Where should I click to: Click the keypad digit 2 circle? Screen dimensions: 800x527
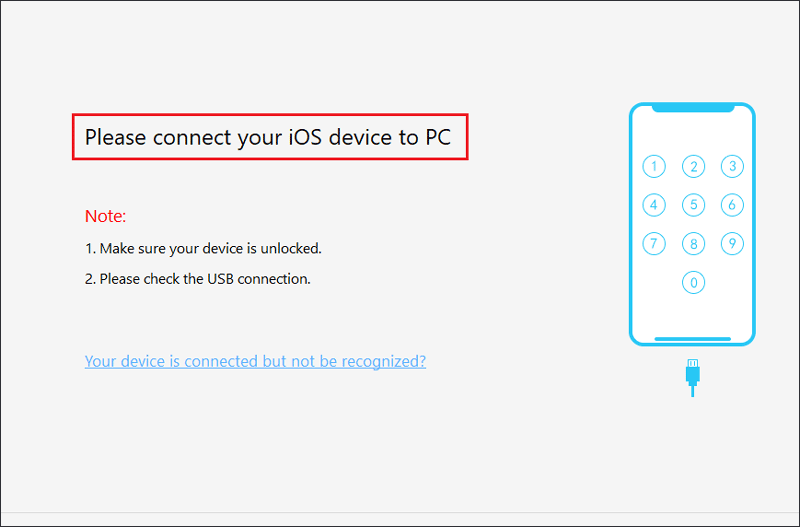pos(693,166)
